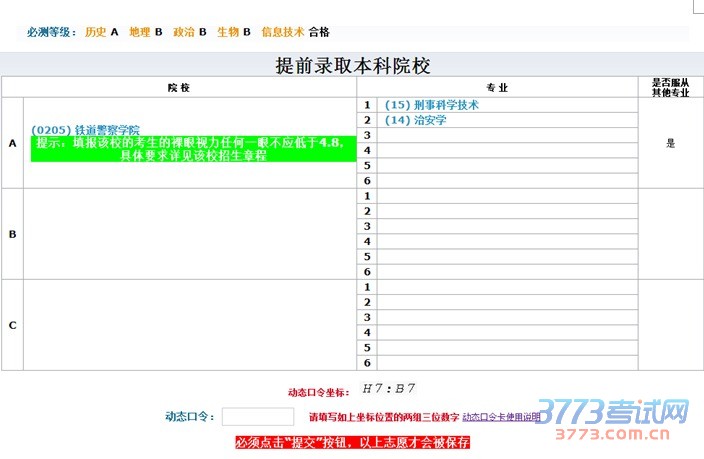Click empty major slot 3 of school A
This screenshot has width=704, height=459.
click(x=507, y=135)
